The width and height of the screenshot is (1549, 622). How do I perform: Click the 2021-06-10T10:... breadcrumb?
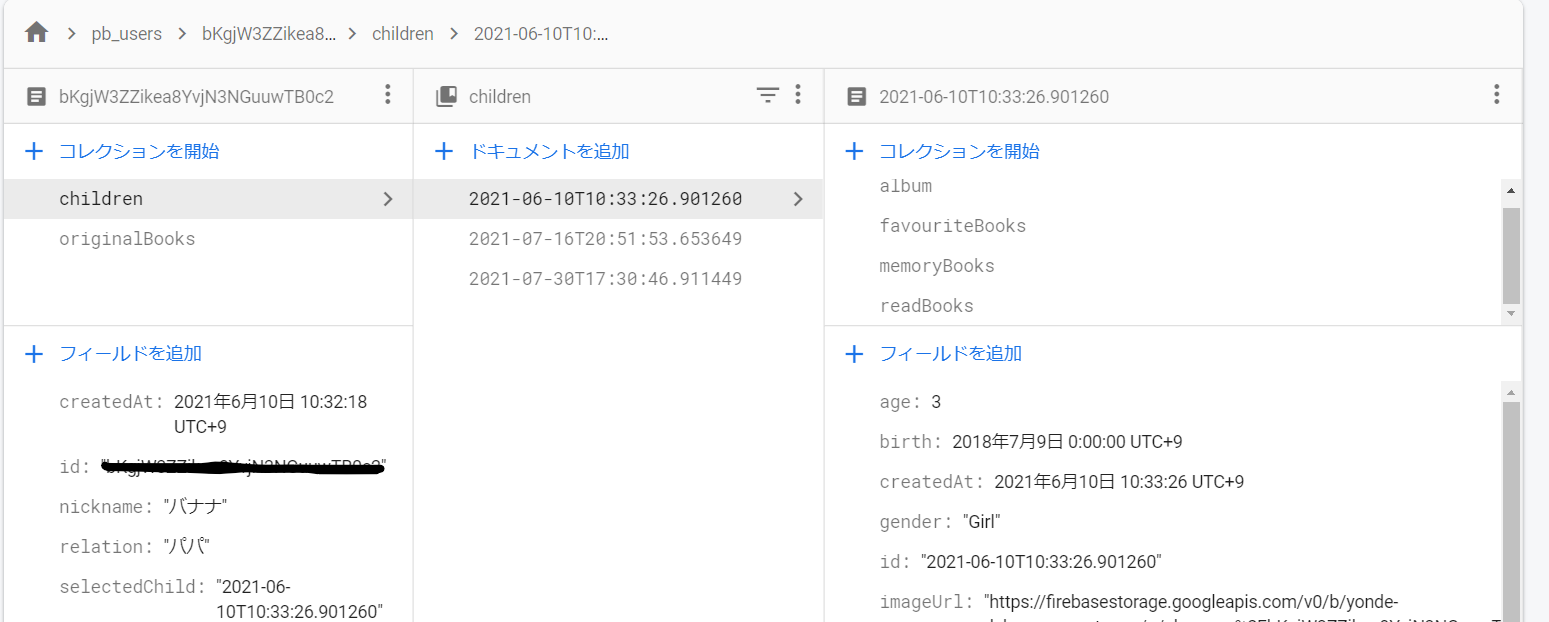[x=541, y=34]
